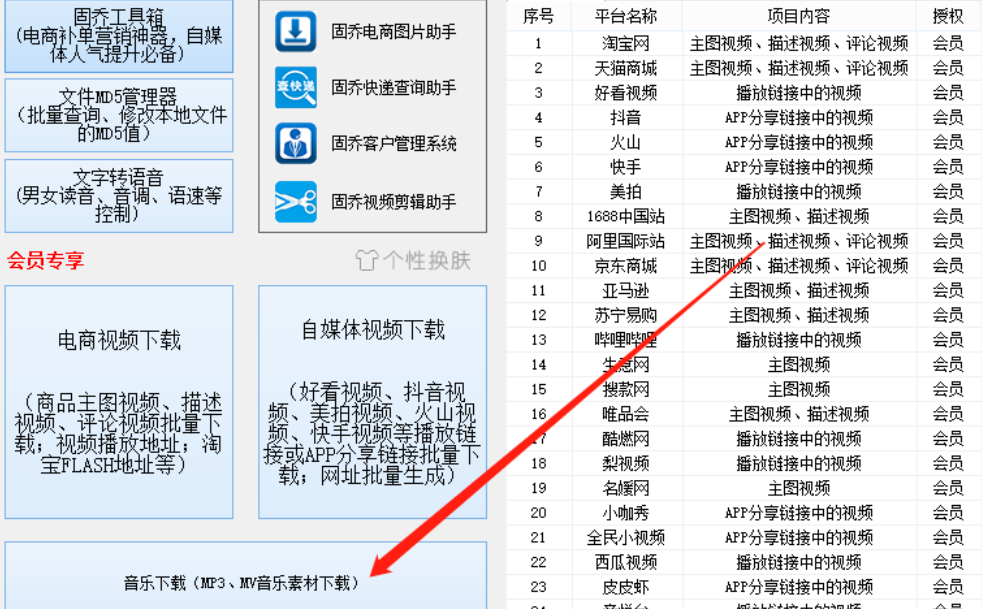Image resolution: width=982 pixels, height=609 pixels.
Task: Select the 火山 platform cell
Action: point(626,142)
